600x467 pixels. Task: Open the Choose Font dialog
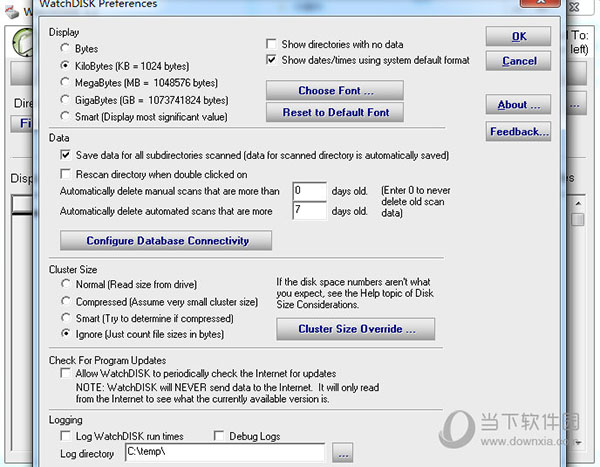click(335, 90)
